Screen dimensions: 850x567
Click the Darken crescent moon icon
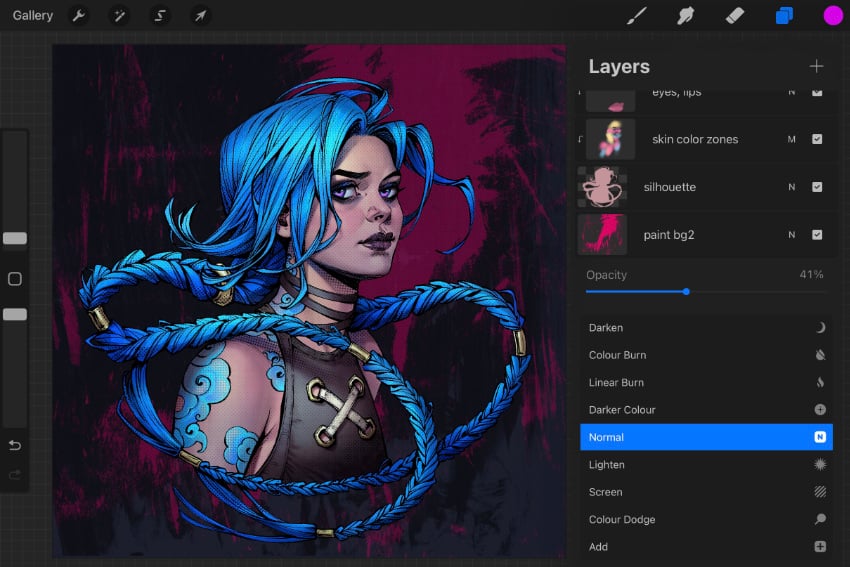coord(820,327)
